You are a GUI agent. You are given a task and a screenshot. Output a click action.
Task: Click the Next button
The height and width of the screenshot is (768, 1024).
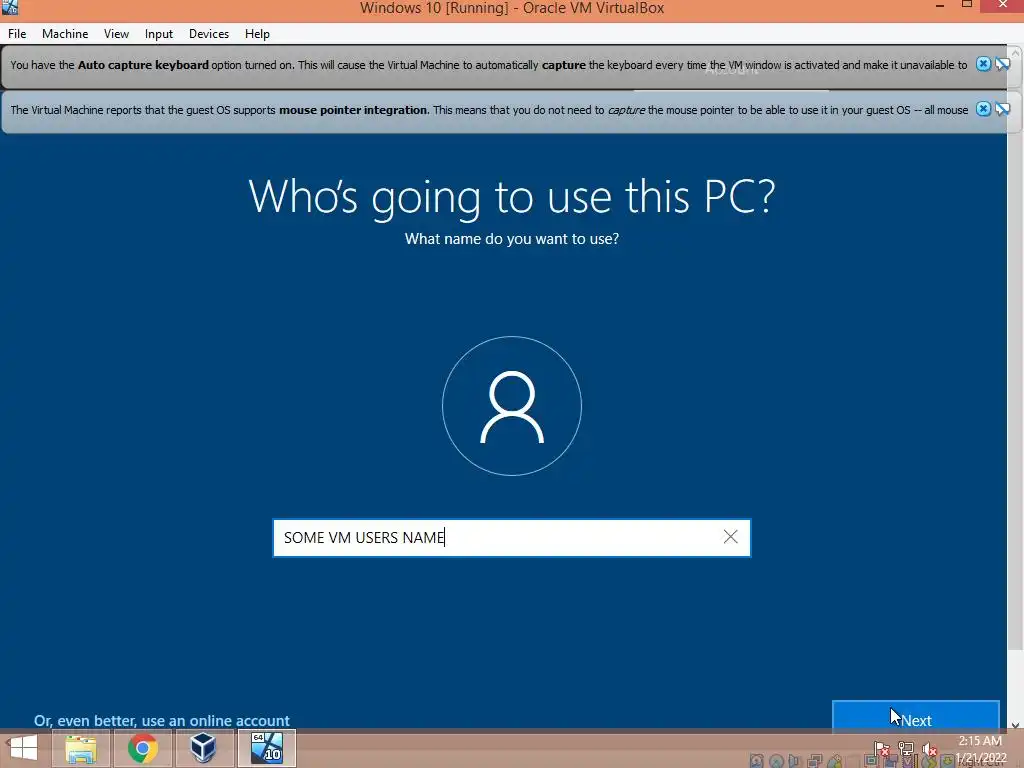pos(916,717)
